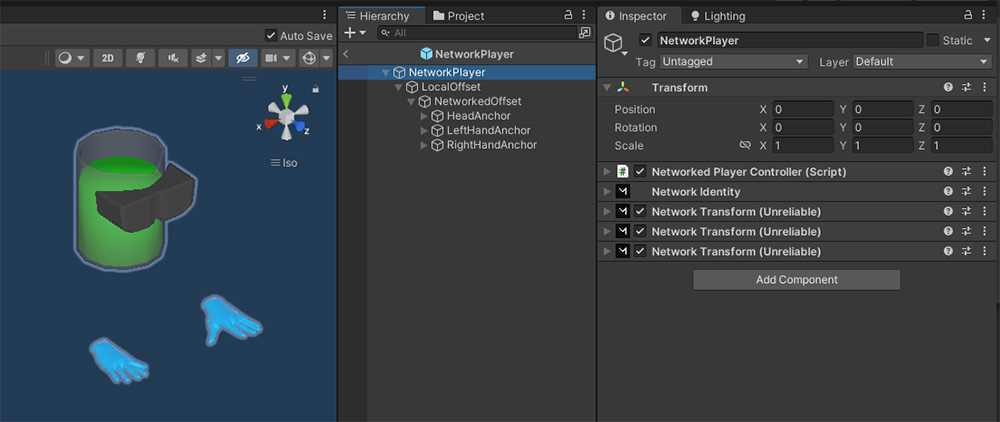Toggle scene lighting with the lightbulb icon
The image size is (1000, 422).
coord(140,58)
